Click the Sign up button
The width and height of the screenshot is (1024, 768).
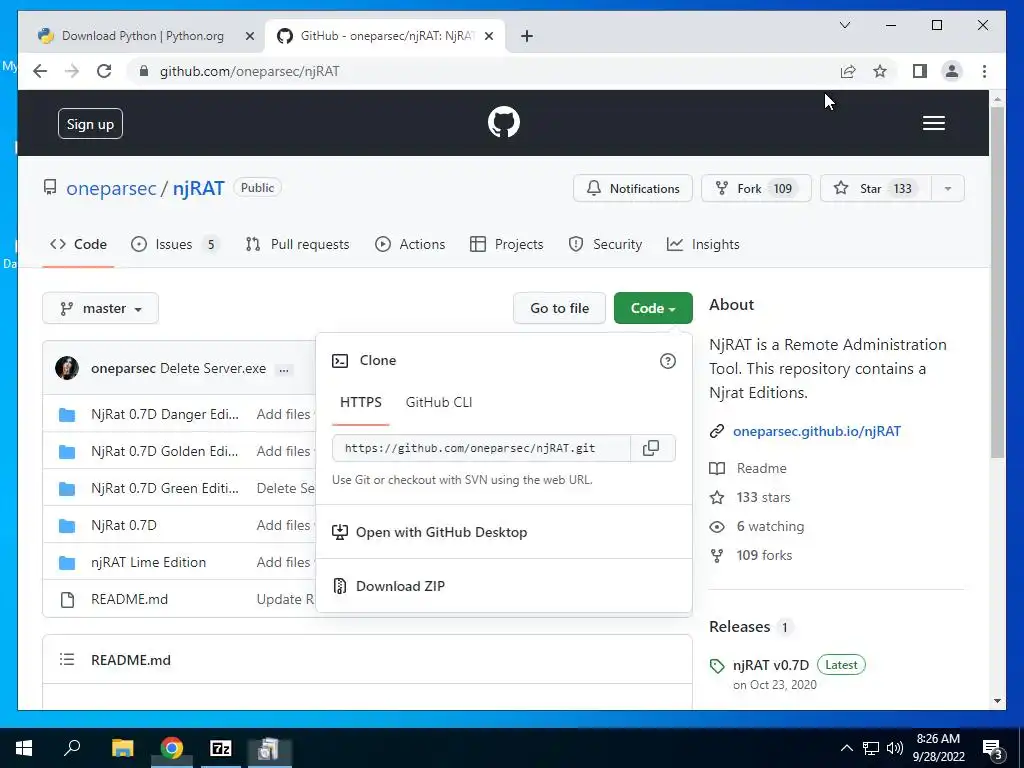(x=90, y=124)
